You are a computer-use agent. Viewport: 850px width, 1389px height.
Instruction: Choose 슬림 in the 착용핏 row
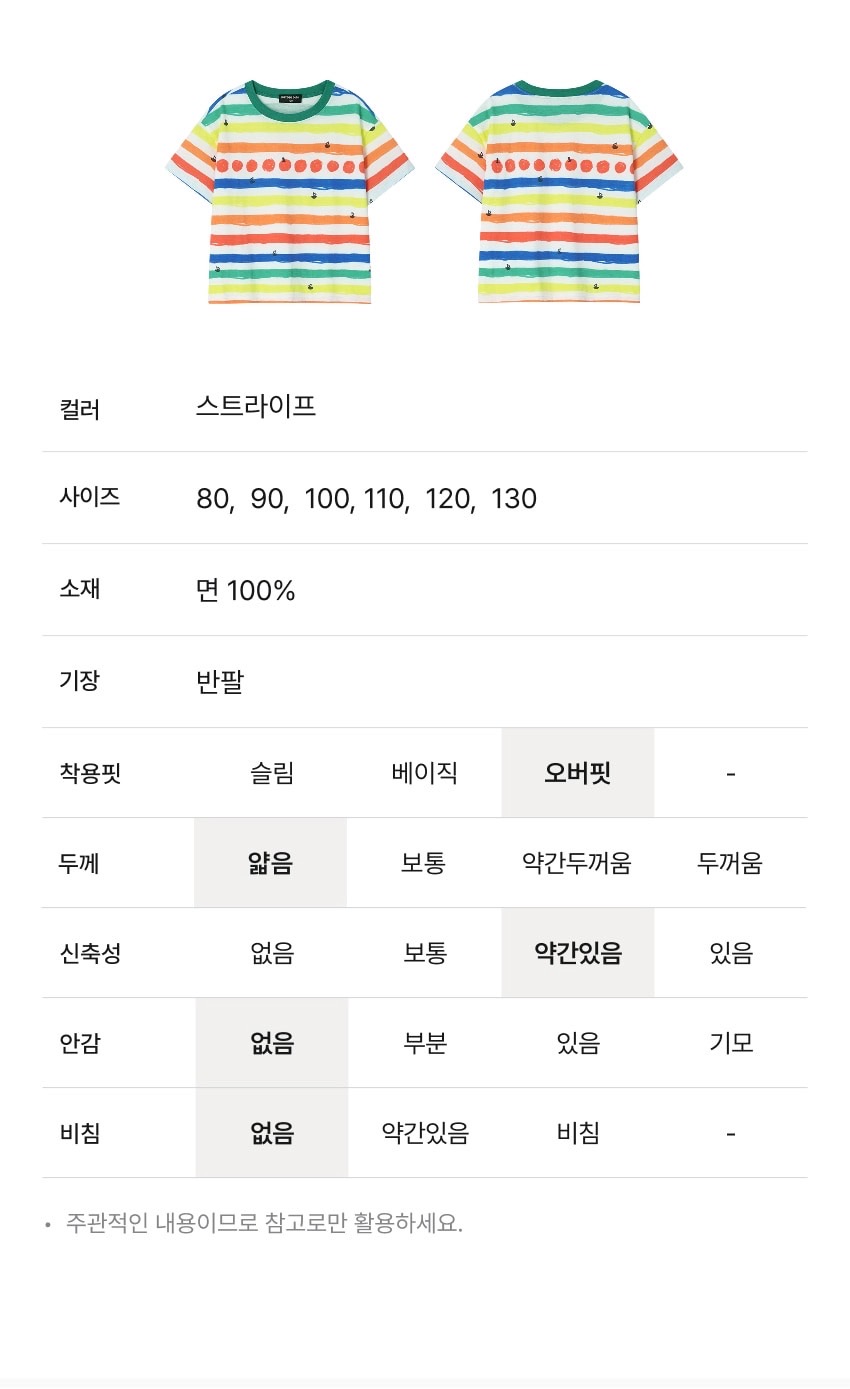(271, 773)
